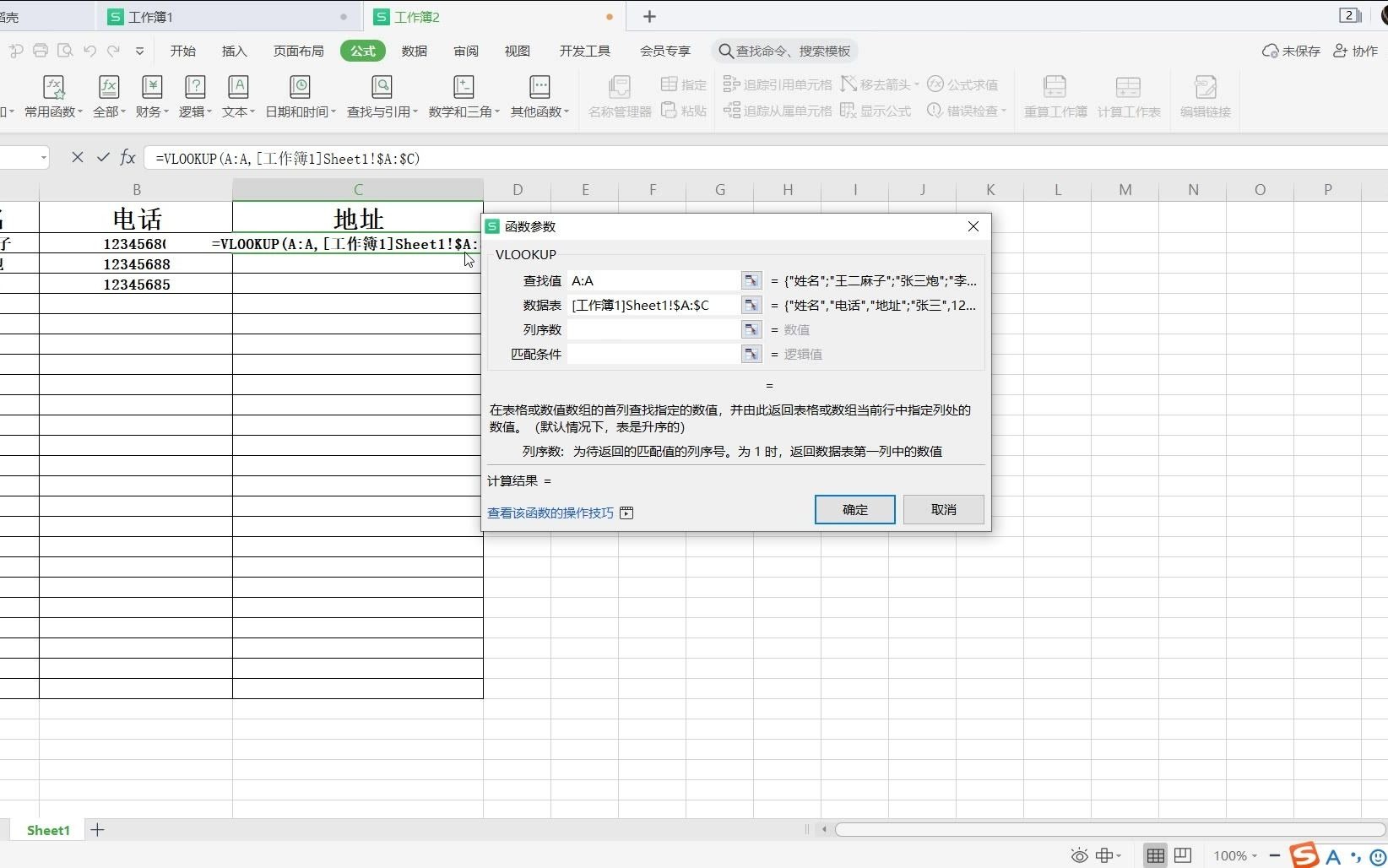Open the 财务 financial functions icon

pos(152,87)
